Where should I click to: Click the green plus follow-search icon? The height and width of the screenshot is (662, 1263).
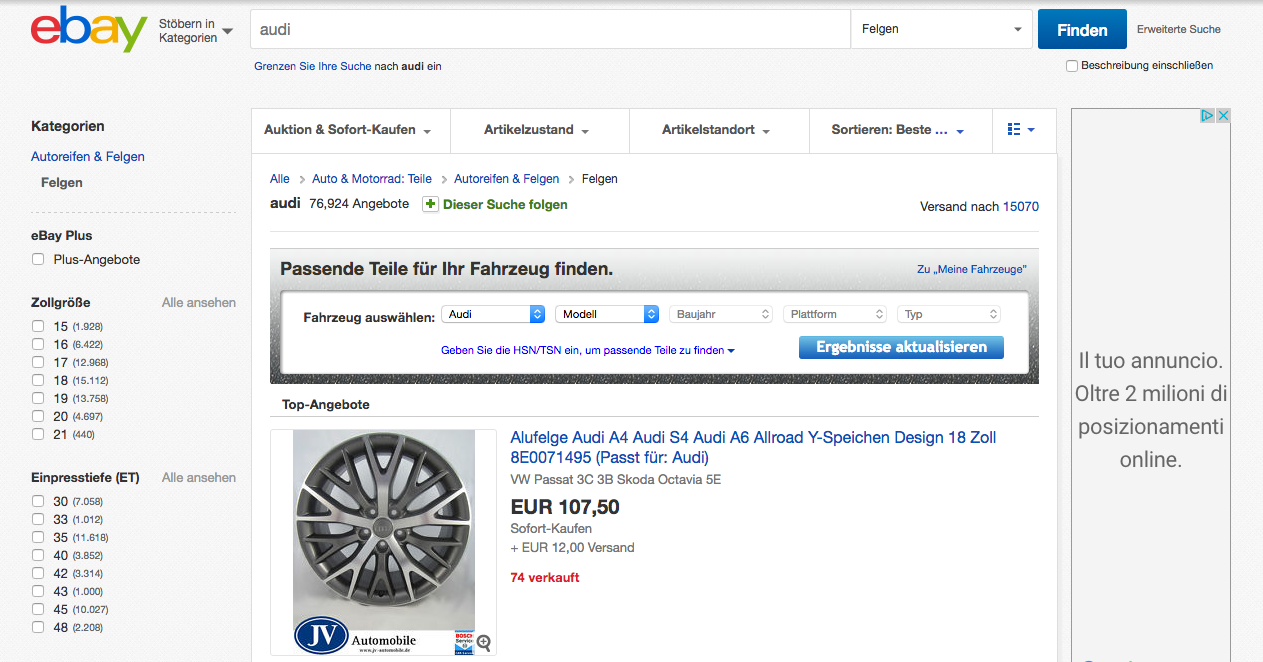click(430, 204)
